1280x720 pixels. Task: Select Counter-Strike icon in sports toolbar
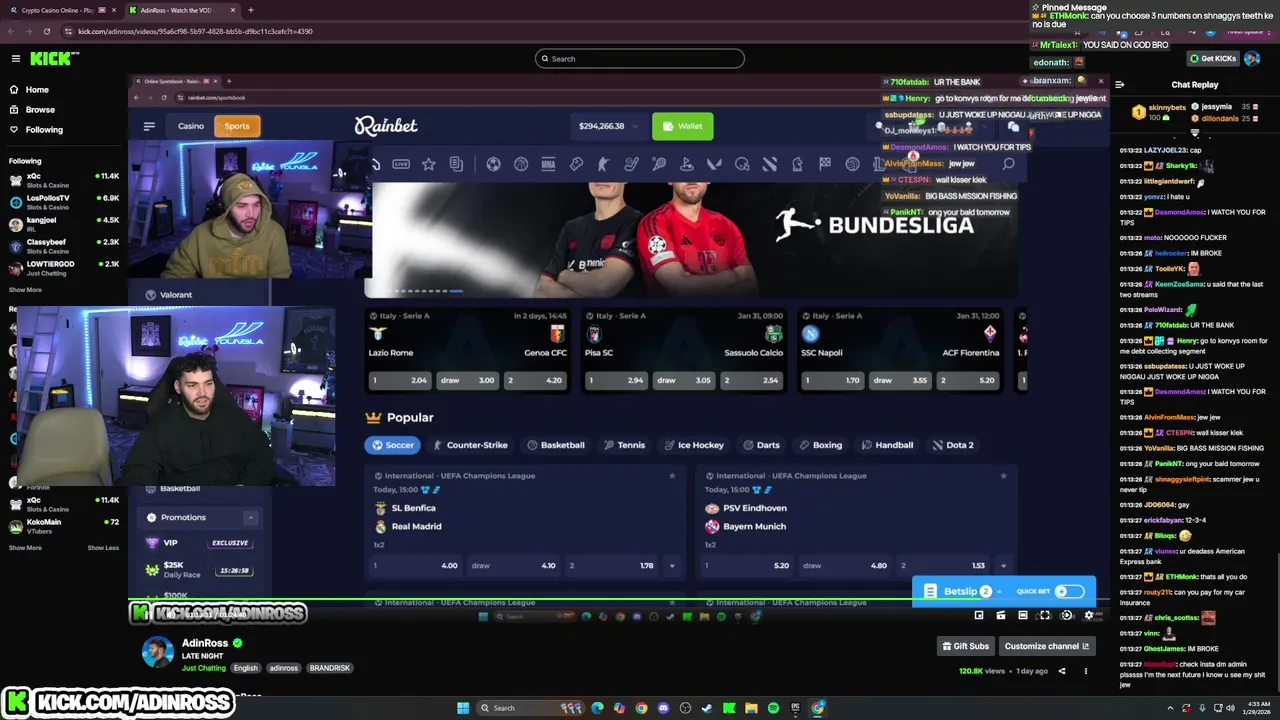click(x=603, y=164)
